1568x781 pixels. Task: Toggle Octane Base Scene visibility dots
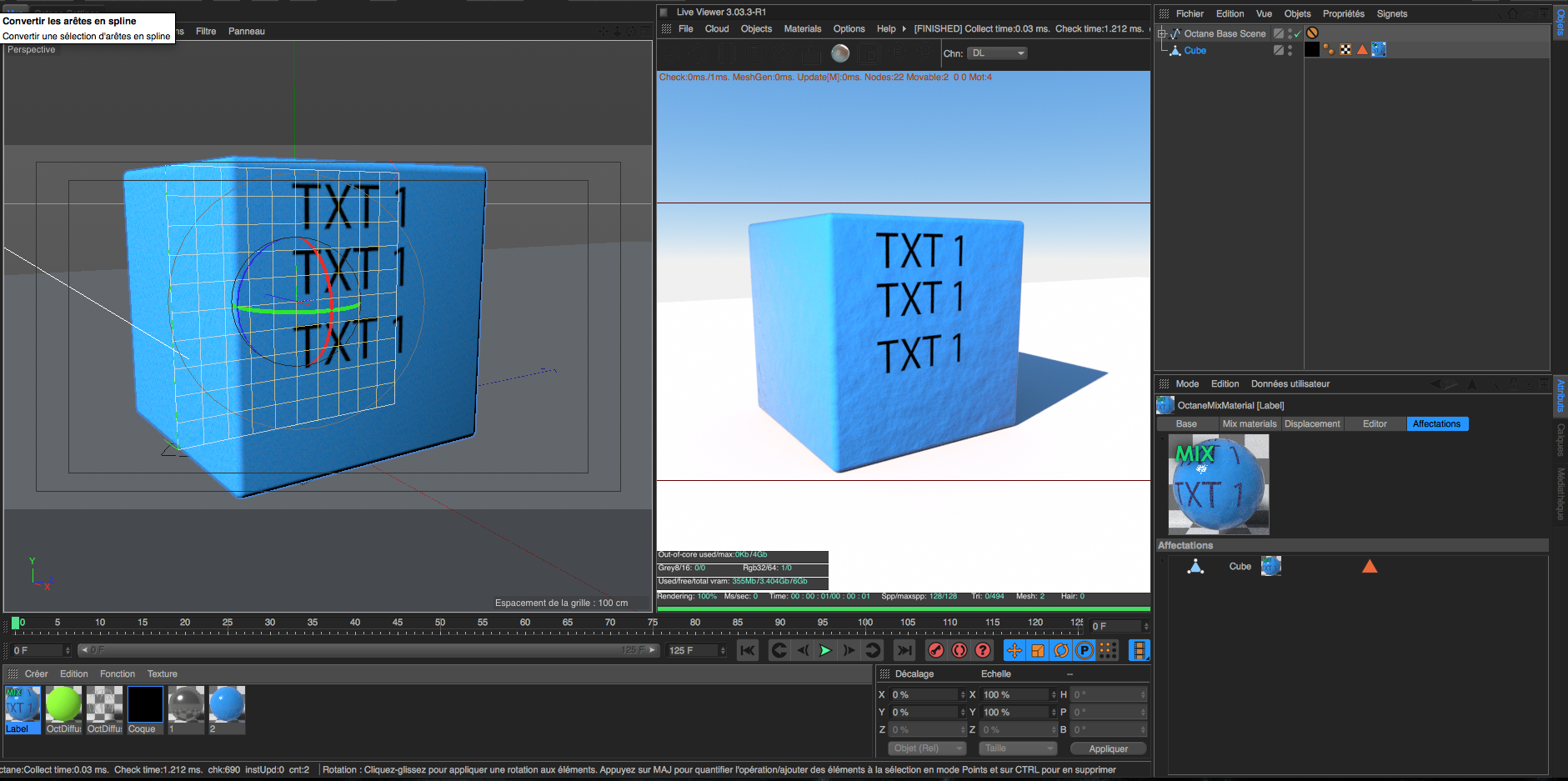(x=1290, y=34)
